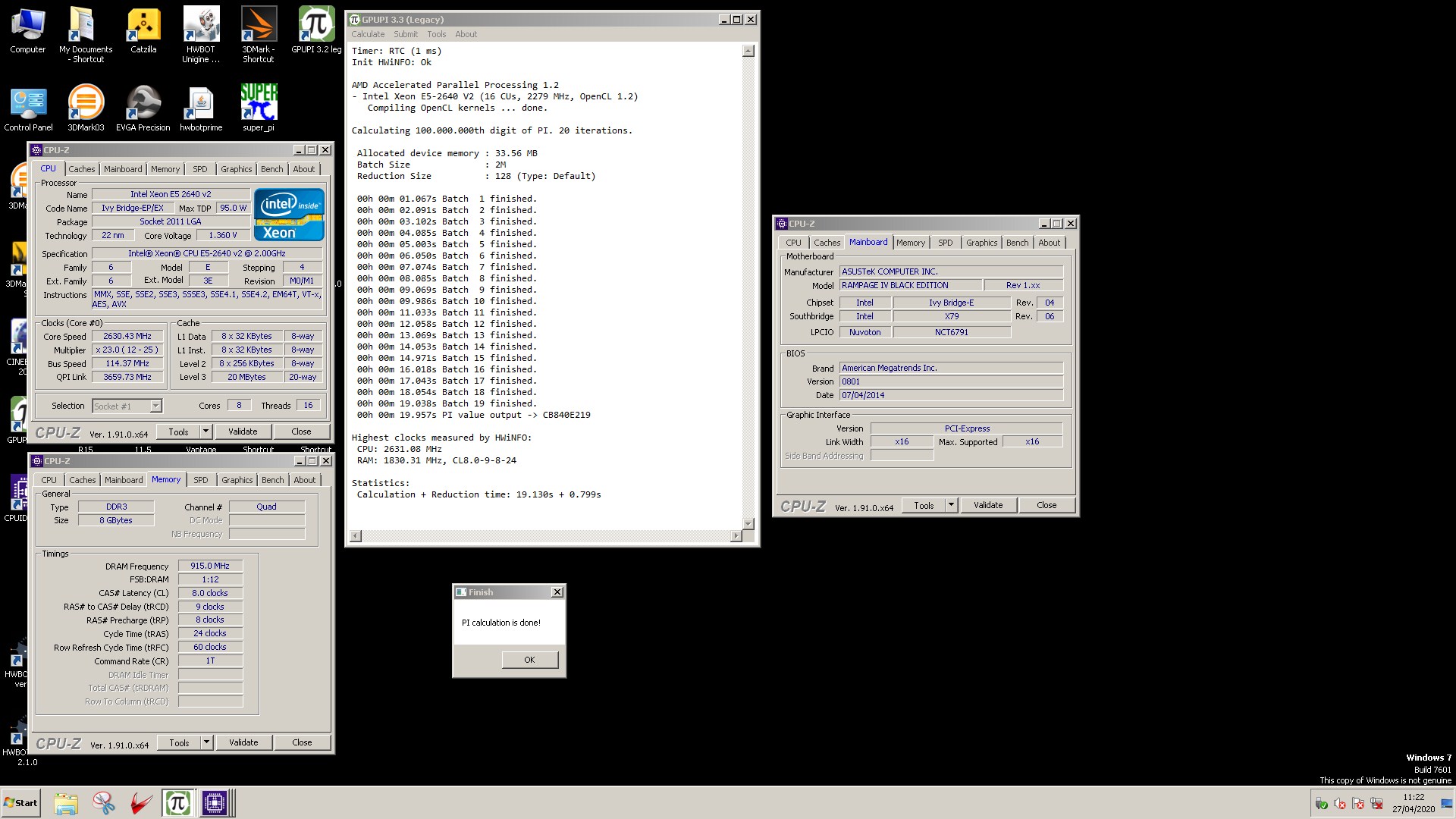
Task: Click the RAMPAGE IV BLACK EDITION model field
Action: point(911,285)
